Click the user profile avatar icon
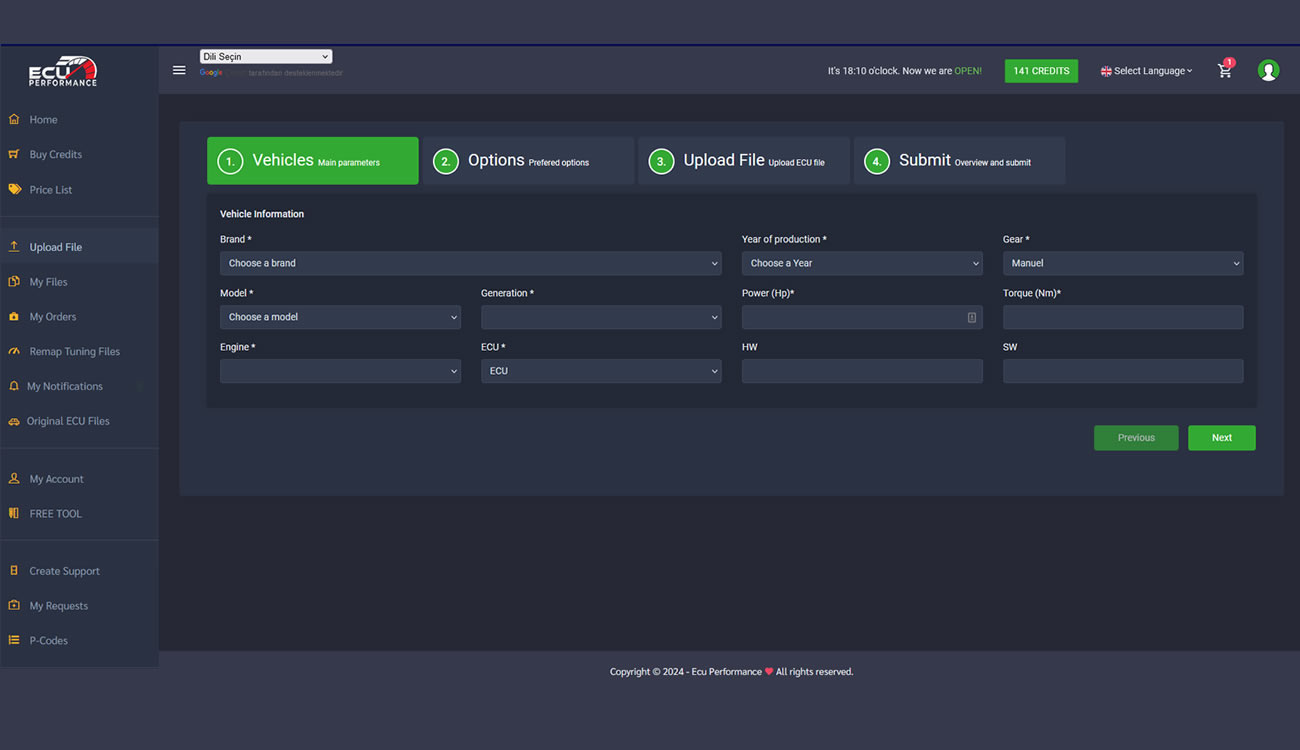The image size is (1300, 750). (1268, 71)
